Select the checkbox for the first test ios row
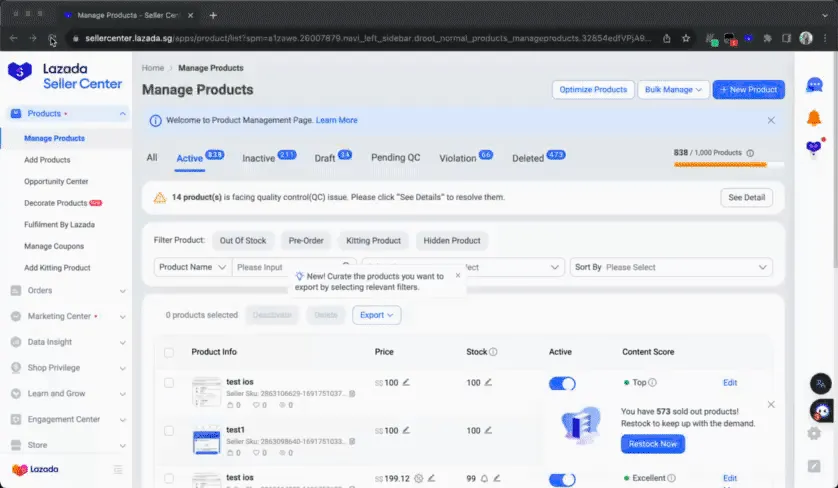Viewport: 838px width, 488px height. click(169, 383)
